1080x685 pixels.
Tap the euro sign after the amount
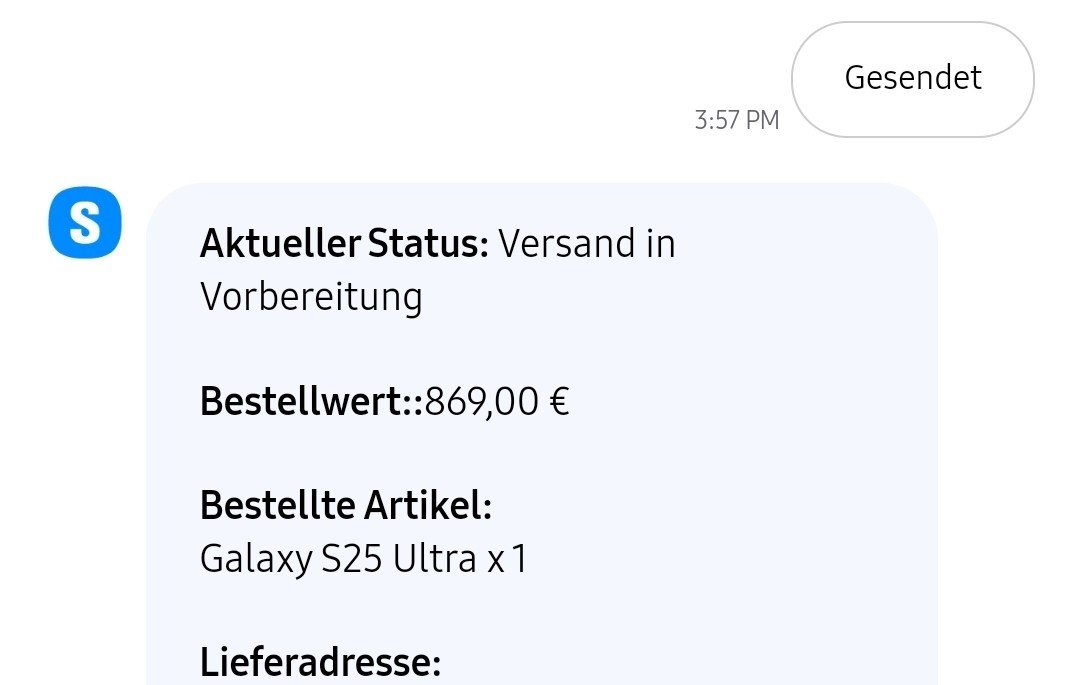(x=559, y=402)
